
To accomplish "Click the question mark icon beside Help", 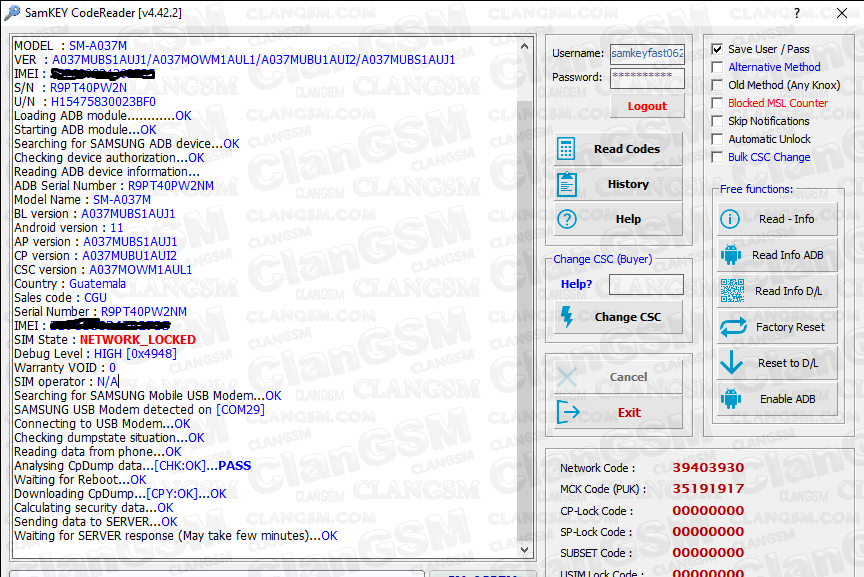I will (566, 219).
